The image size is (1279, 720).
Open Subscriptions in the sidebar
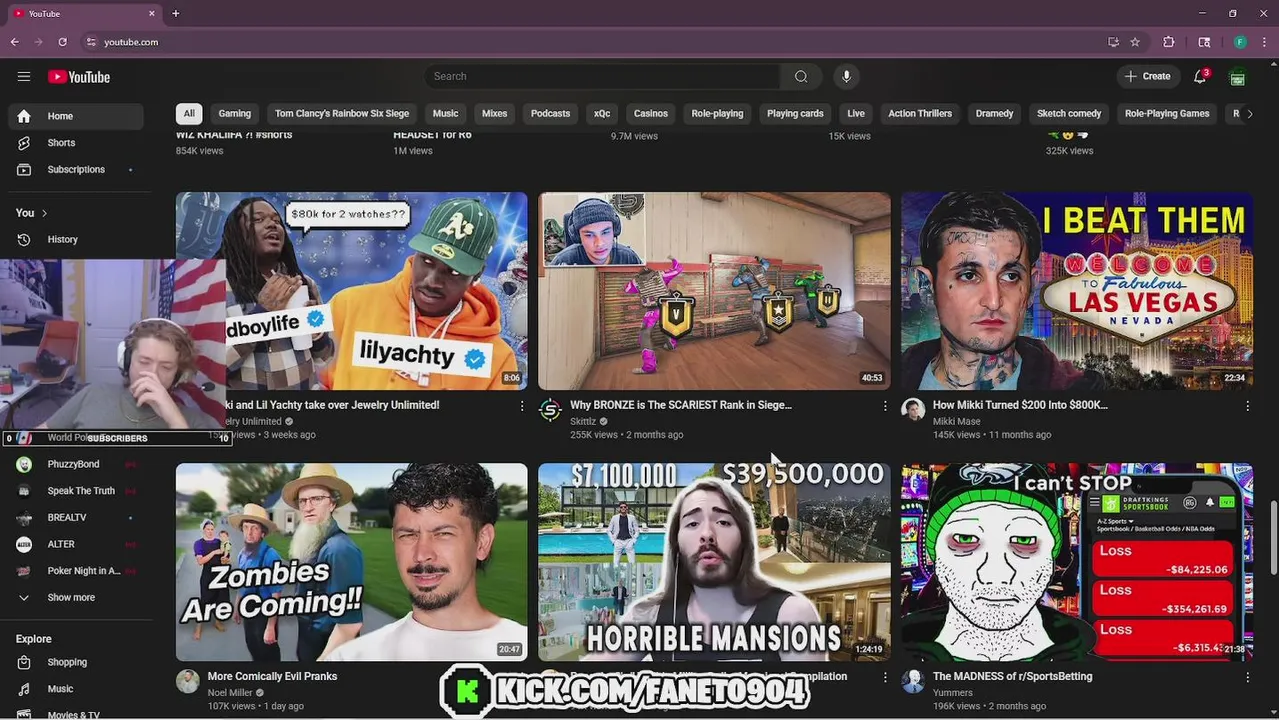click(x=76, y=170)
